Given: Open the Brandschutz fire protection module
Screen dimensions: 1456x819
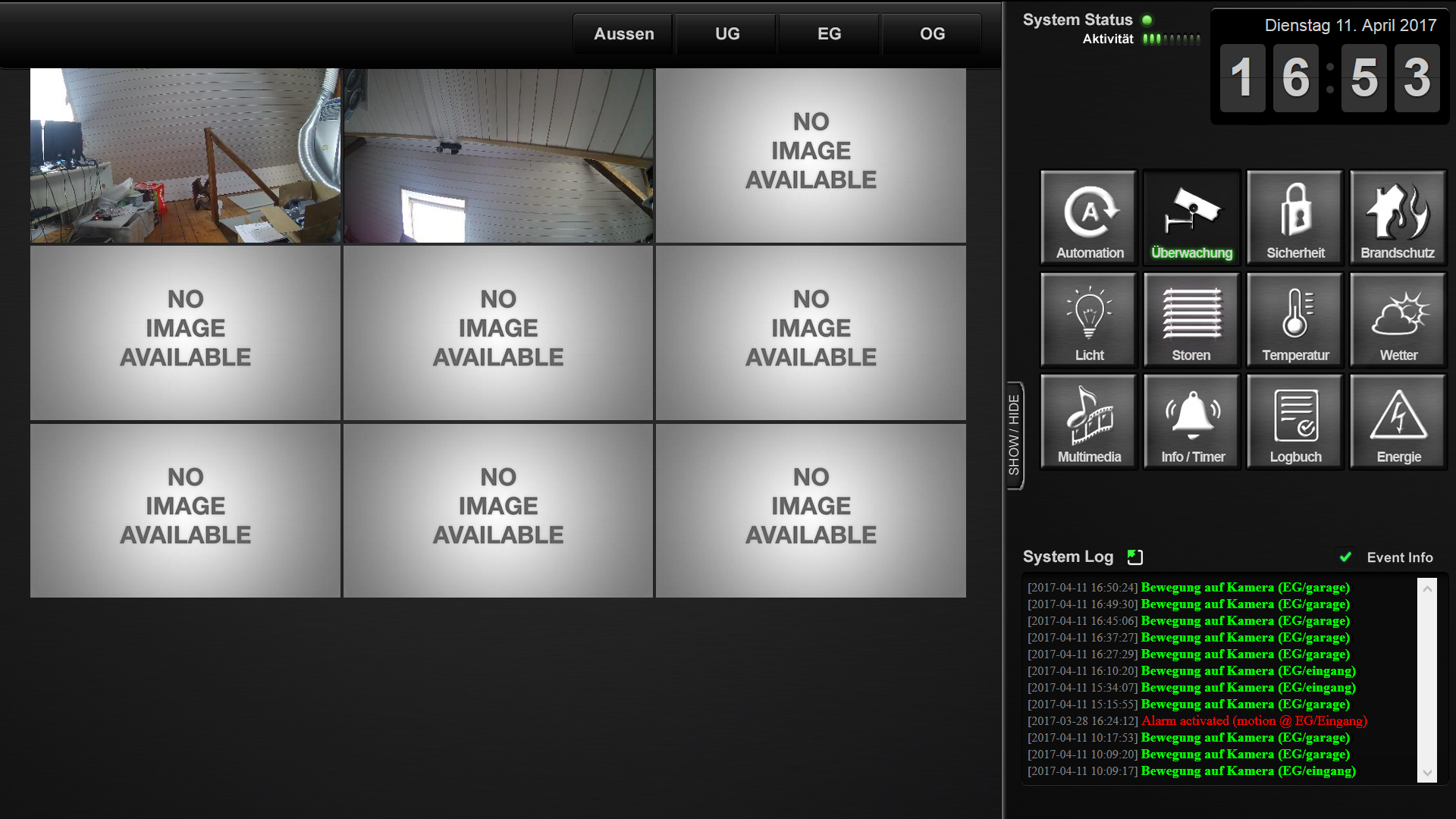Looking at the screenshot, I should [1398, 218].
